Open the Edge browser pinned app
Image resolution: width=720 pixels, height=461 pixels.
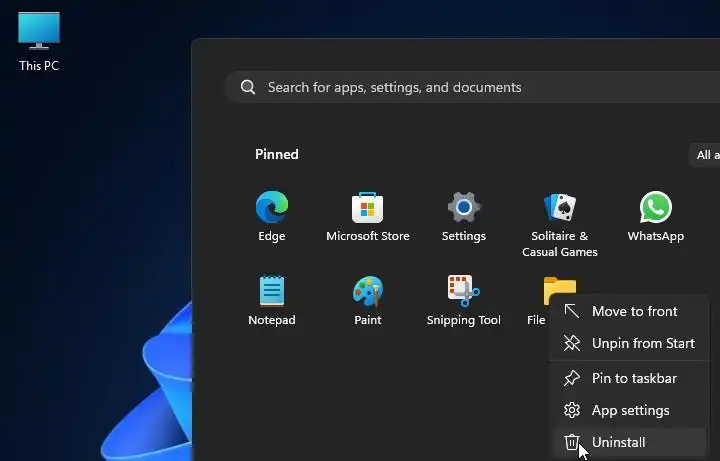272,216
